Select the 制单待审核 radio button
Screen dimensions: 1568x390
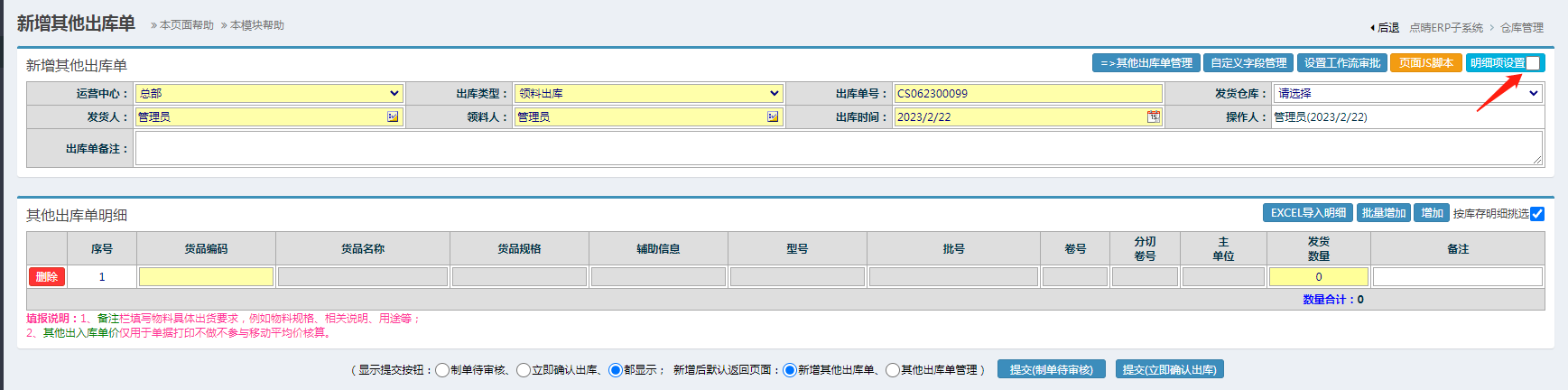[x=442, y=370]
